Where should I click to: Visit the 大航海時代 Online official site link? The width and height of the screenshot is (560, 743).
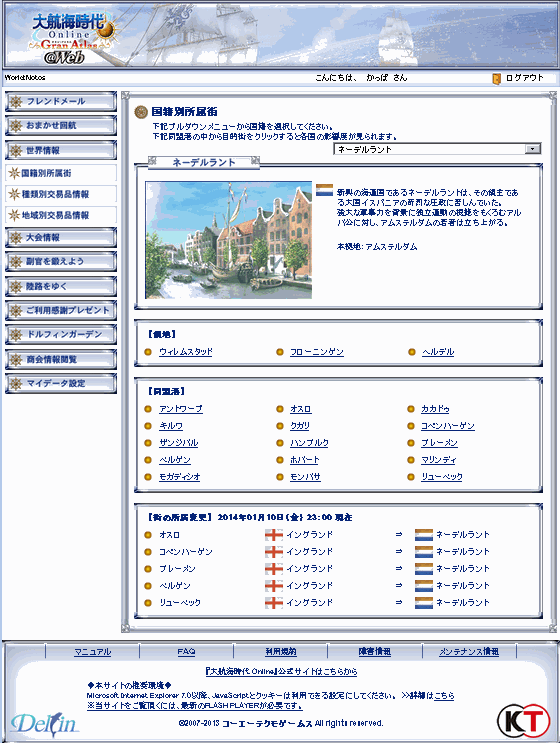[281, 671]
